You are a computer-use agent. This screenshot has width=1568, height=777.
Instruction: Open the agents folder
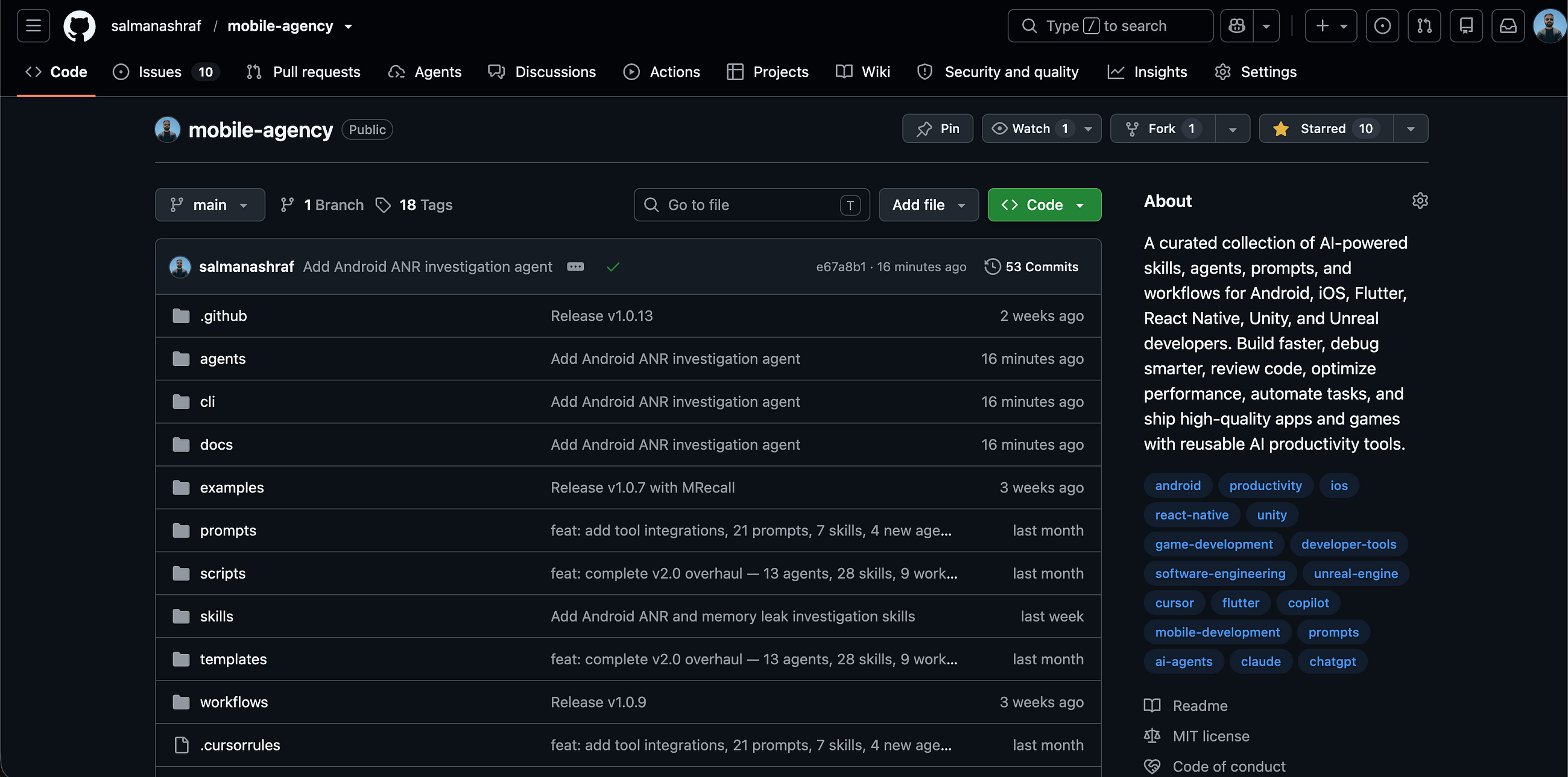[223, 359]
